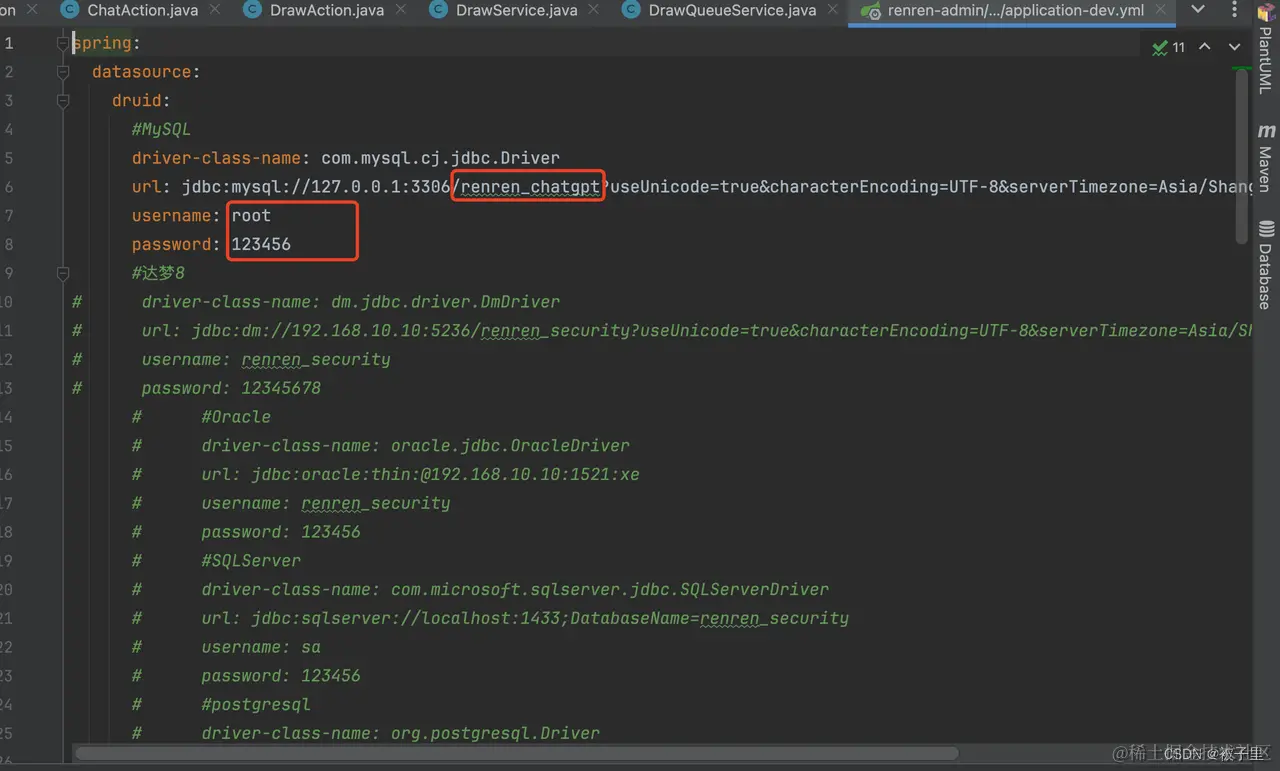This screenshot has width=1280, height=771.
Task: Place cursor on the spring: key
Action: point(107,44)
